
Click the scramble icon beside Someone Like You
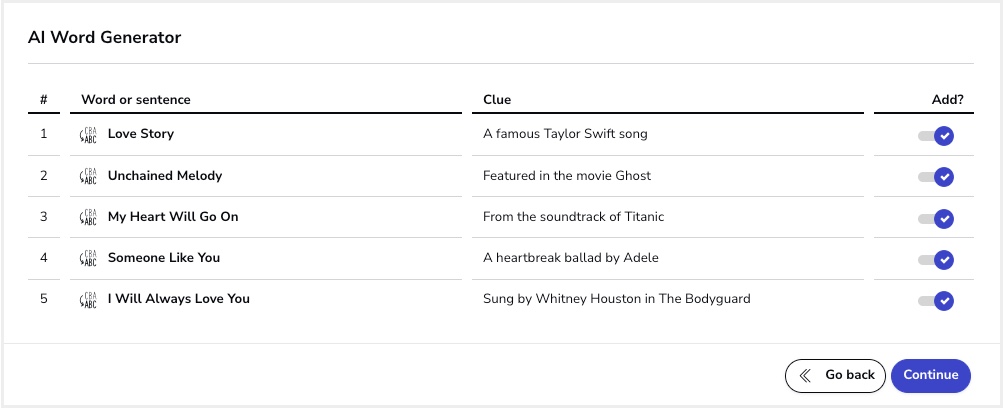point(88,259)
